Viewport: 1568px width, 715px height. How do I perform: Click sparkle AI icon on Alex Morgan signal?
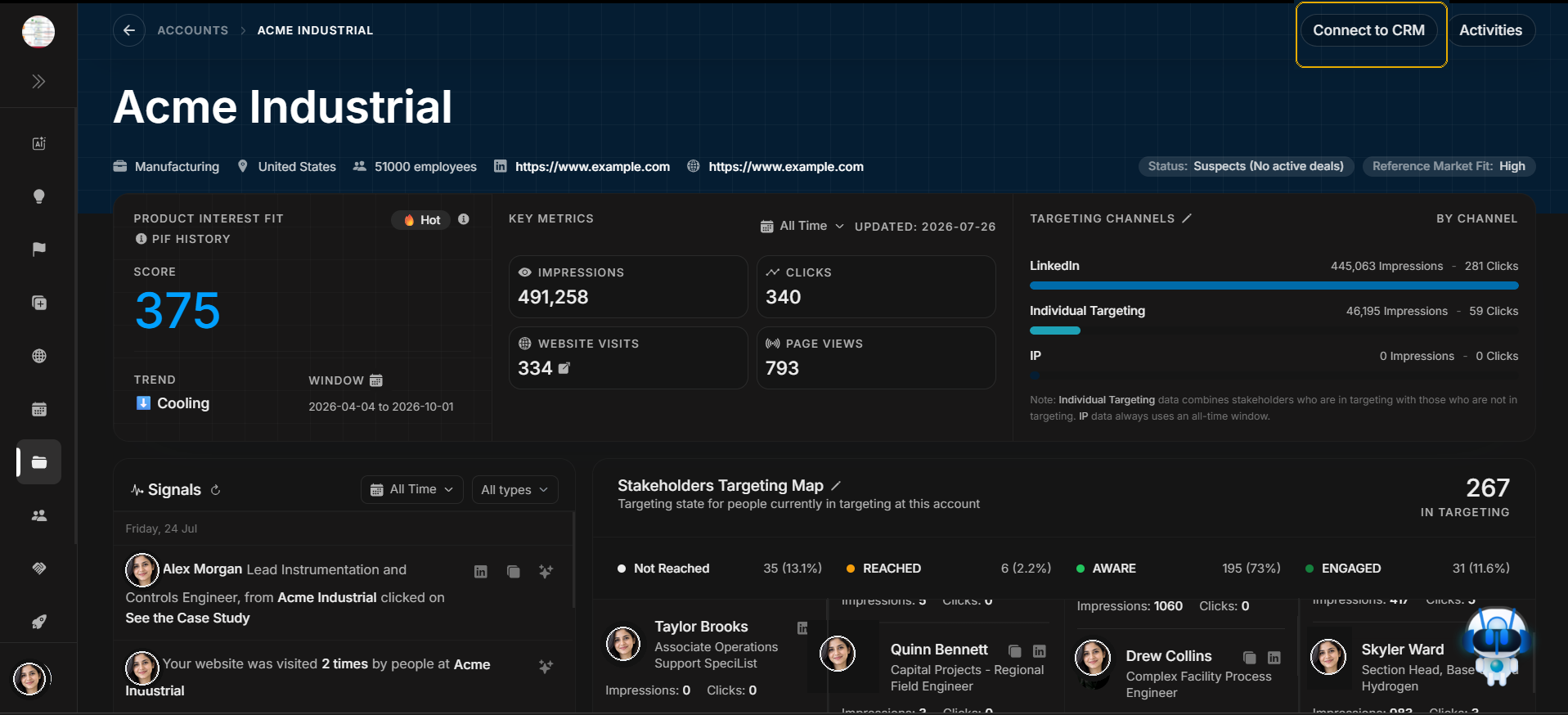[x=546, y=572]
